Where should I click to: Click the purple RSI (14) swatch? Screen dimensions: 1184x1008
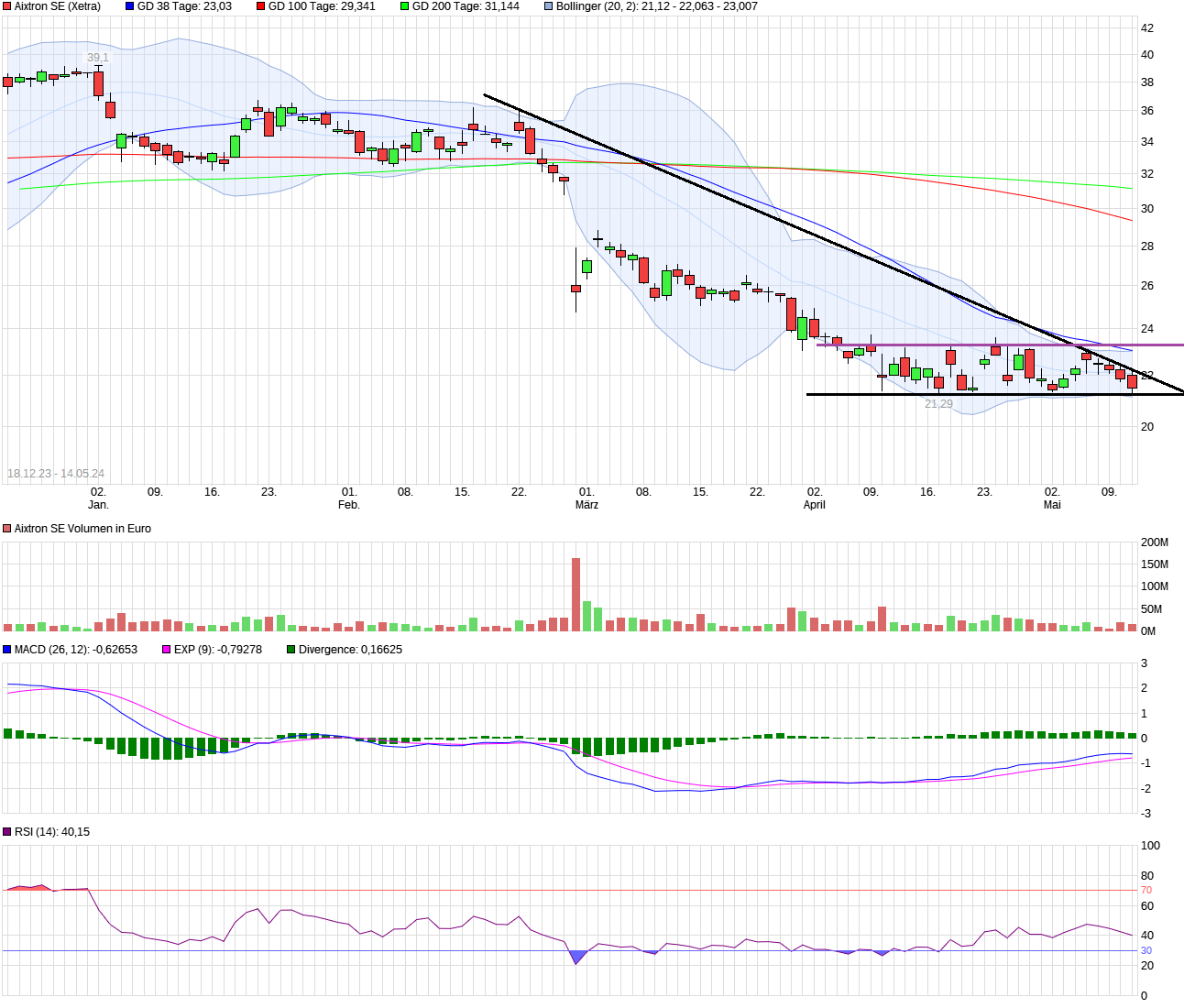pyautogui.click(x=7, y=832)
